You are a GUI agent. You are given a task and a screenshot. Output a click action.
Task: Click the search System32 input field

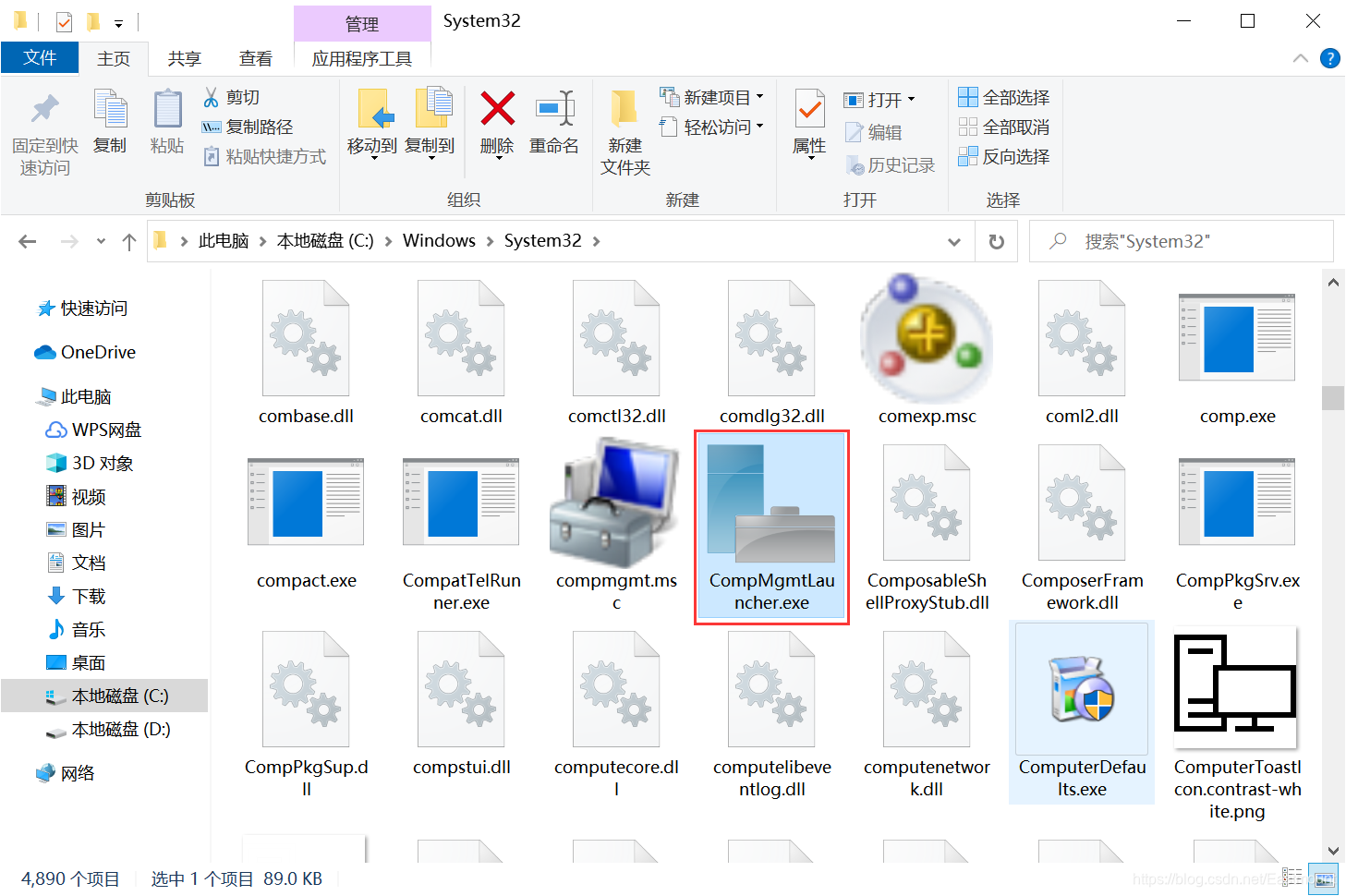coord(1182,241)
